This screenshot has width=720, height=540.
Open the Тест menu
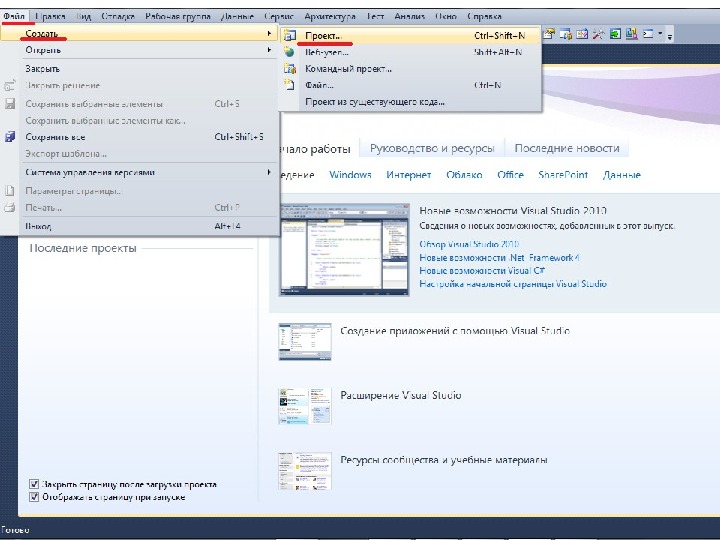375,17
